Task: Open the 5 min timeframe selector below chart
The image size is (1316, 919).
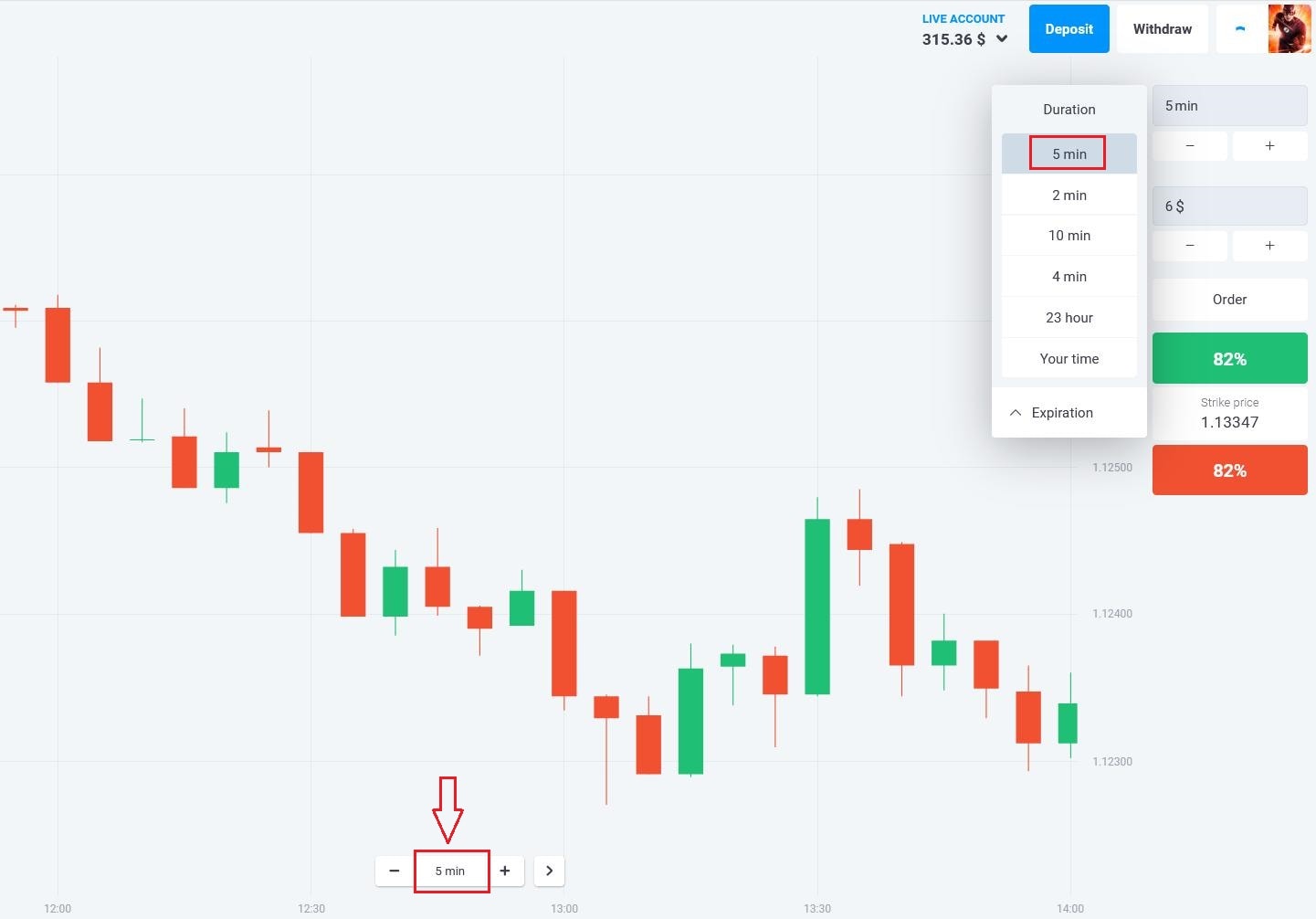Action: (x=450, y=871)
